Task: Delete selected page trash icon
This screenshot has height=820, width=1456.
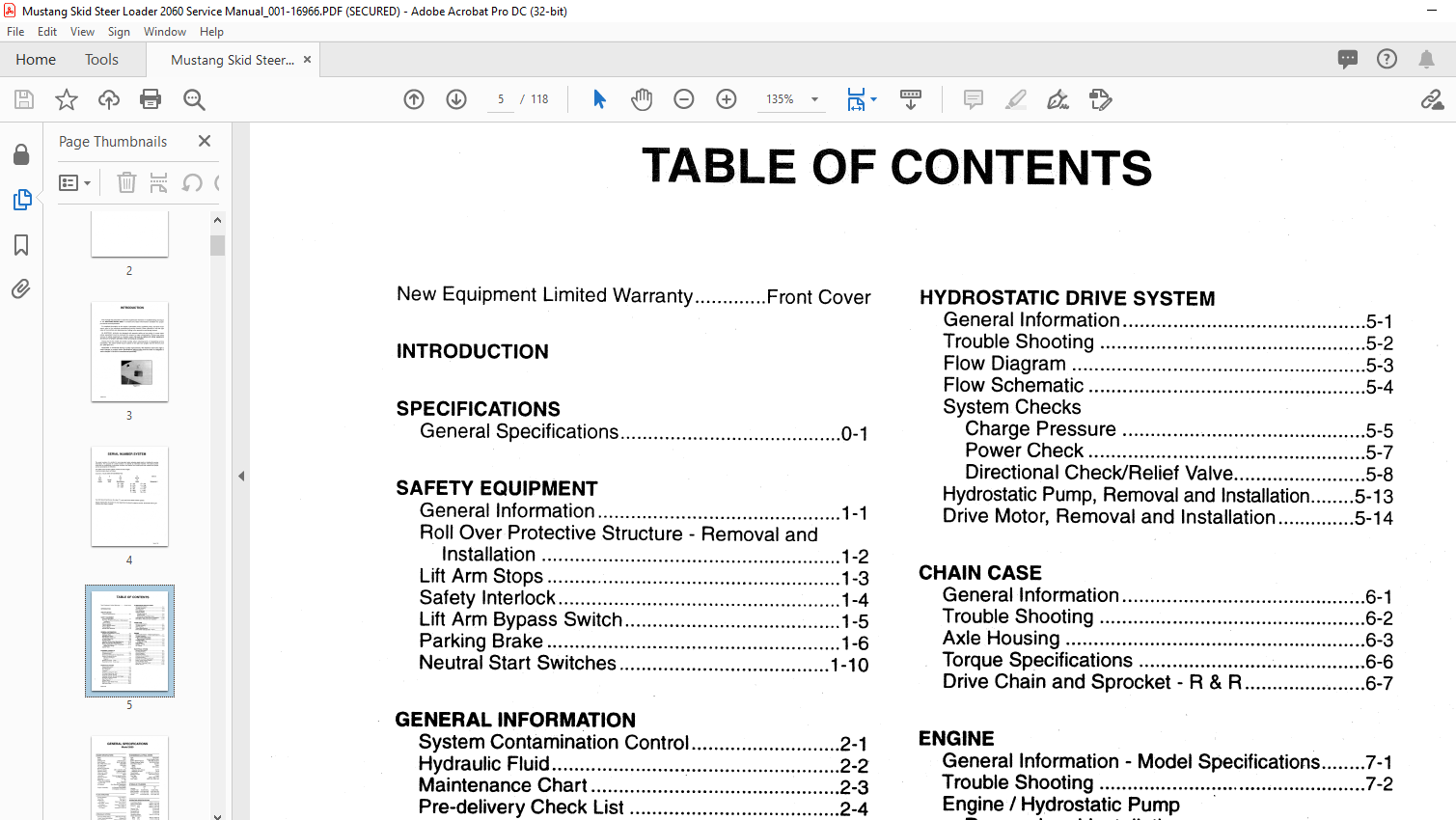Action: 126,182
